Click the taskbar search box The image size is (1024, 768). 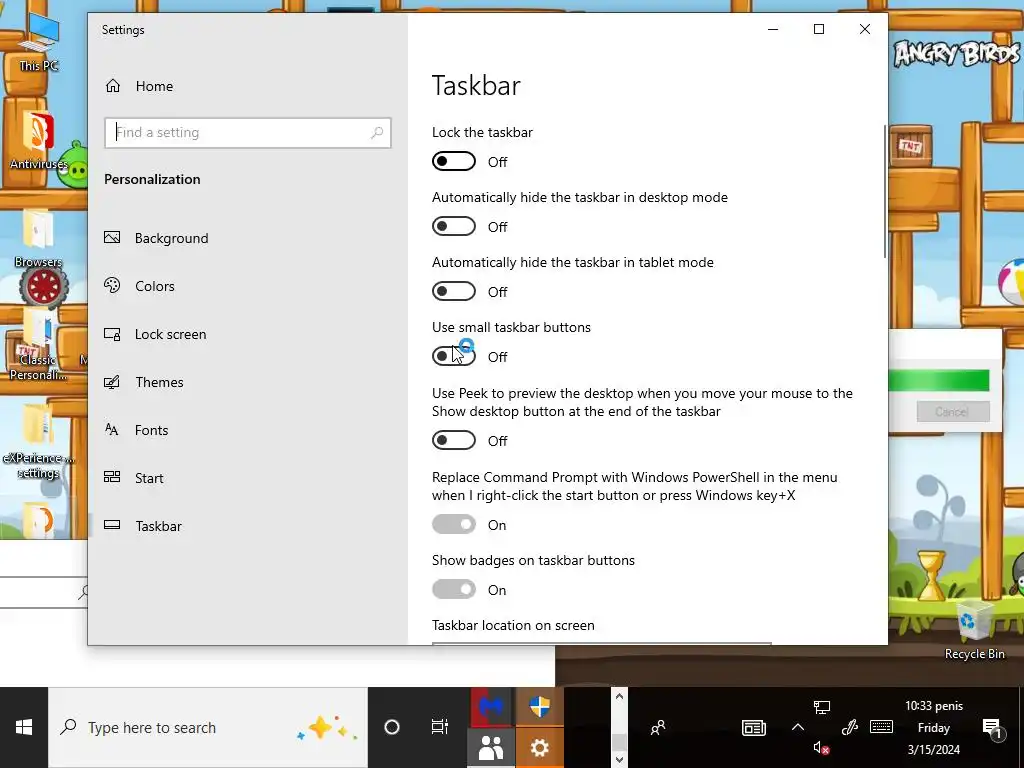click(x=208, y=727)
